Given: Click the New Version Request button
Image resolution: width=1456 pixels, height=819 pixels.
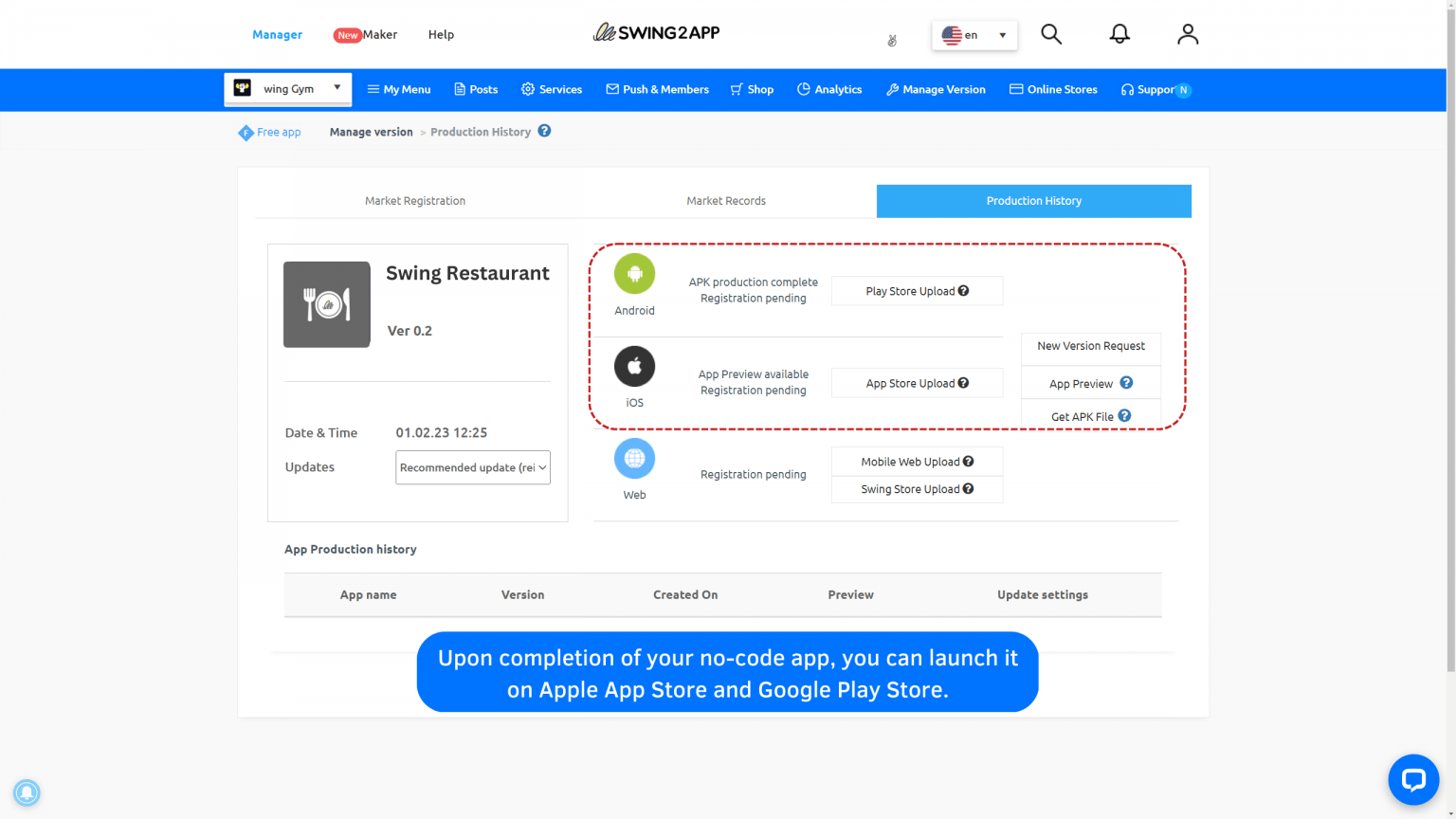Looking at the screenshot, I should point(1090,346).
